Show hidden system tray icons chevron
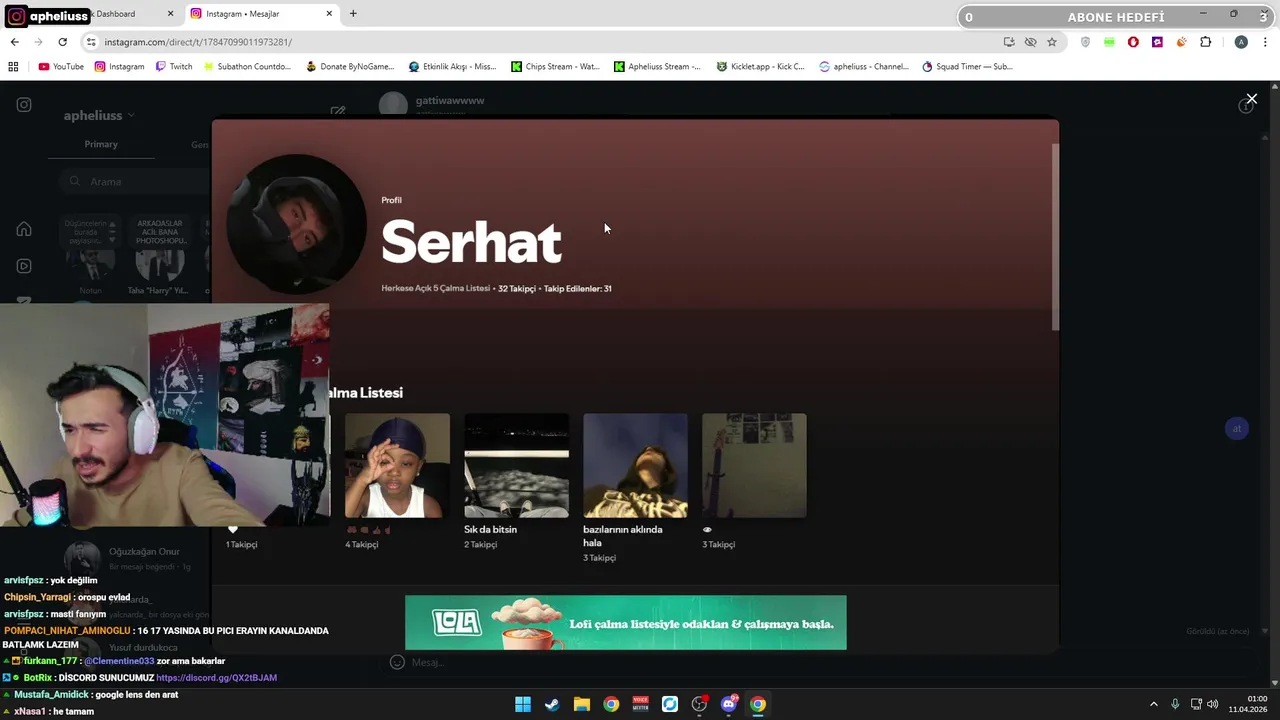The width and height of the screenshot is (1280, 720). pyautogui.click(x=1153, y=704)
